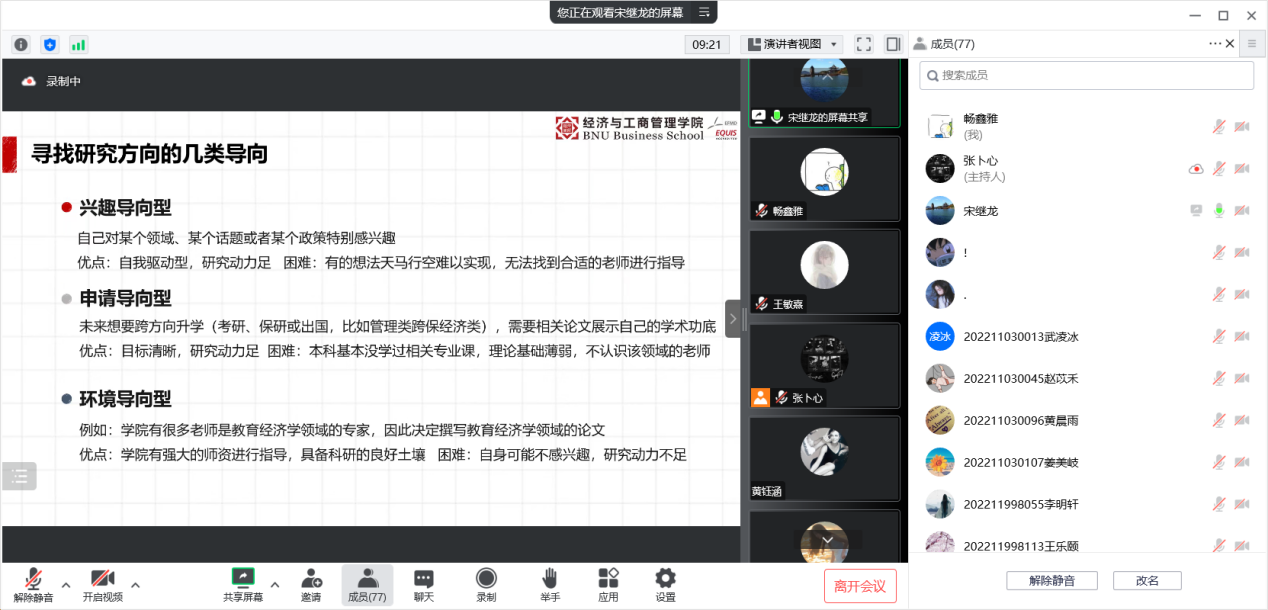1268x610 pixels.
Task: Click the 离开会议 leave meeting button
Action: coord(860,586)
